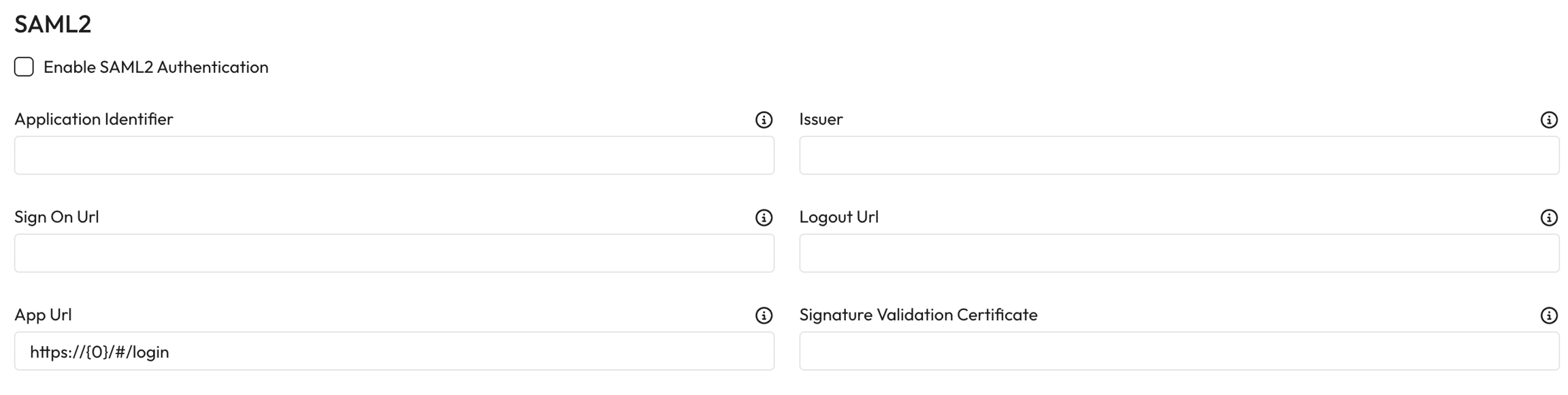Select the Sign On Url input field
The height and width of the screenshot is (395, 1568).
[394, 253]
